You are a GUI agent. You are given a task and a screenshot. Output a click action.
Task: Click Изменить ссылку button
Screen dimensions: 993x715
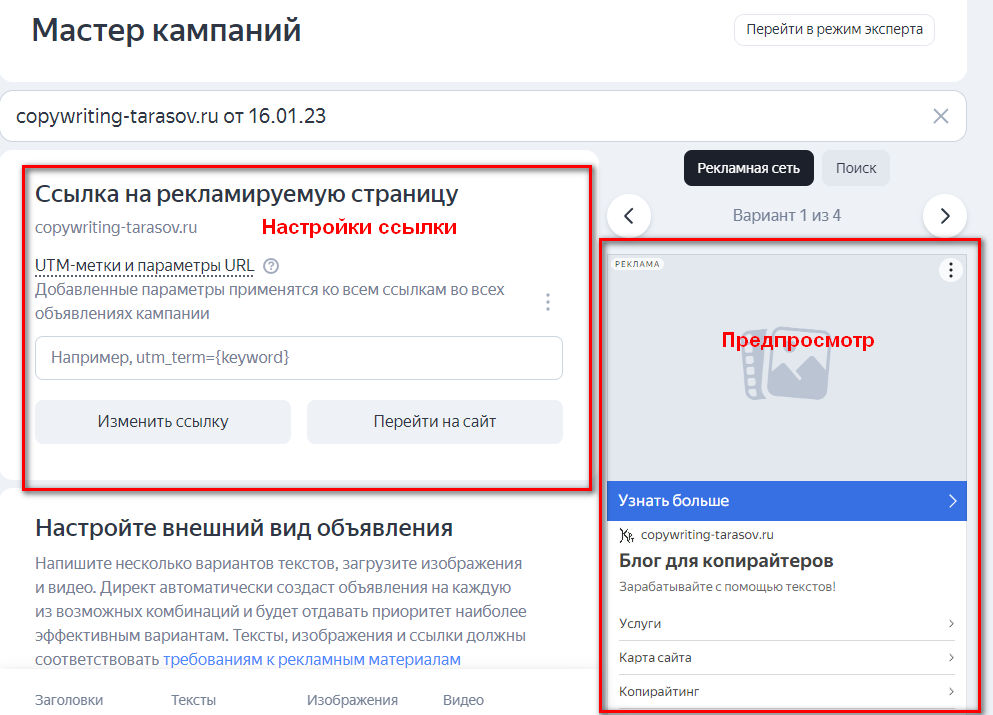click(163, 422)
